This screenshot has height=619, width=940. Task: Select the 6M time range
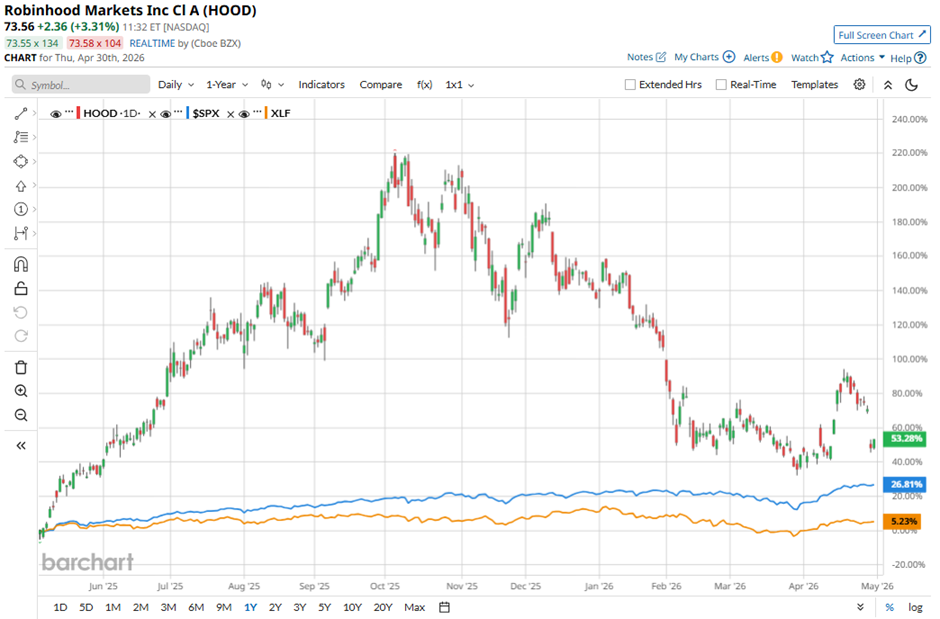click(195, 607)
